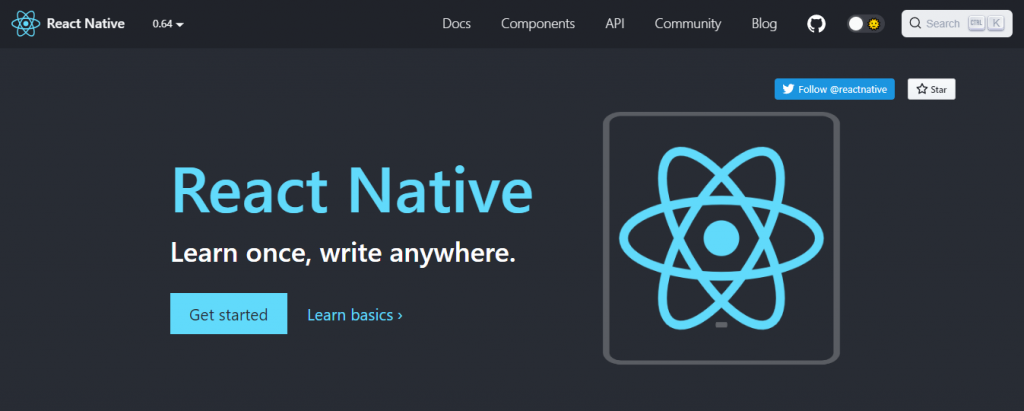1024x411 pixels.
Task: Click the star icon in Star button
Action: 921,90
